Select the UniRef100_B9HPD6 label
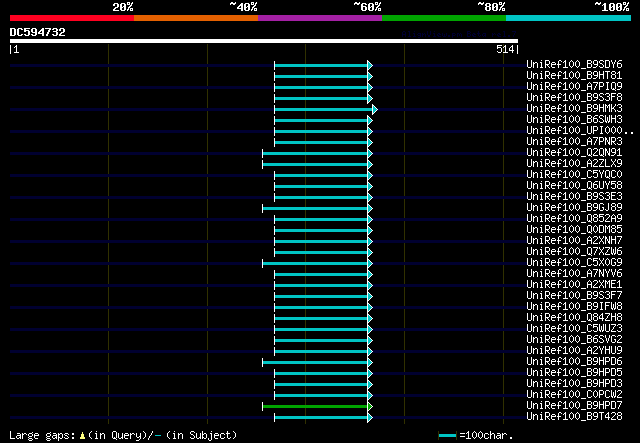The width and height of the screenshot is (640, 443). tap(574, 362)
